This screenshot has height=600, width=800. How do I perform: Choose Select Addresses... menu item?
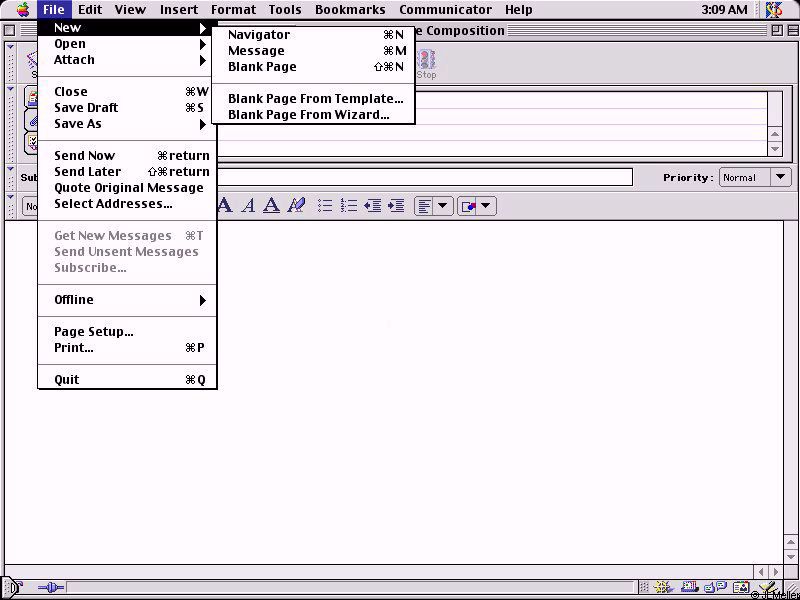pyautogui.click(x=128, y=204)
